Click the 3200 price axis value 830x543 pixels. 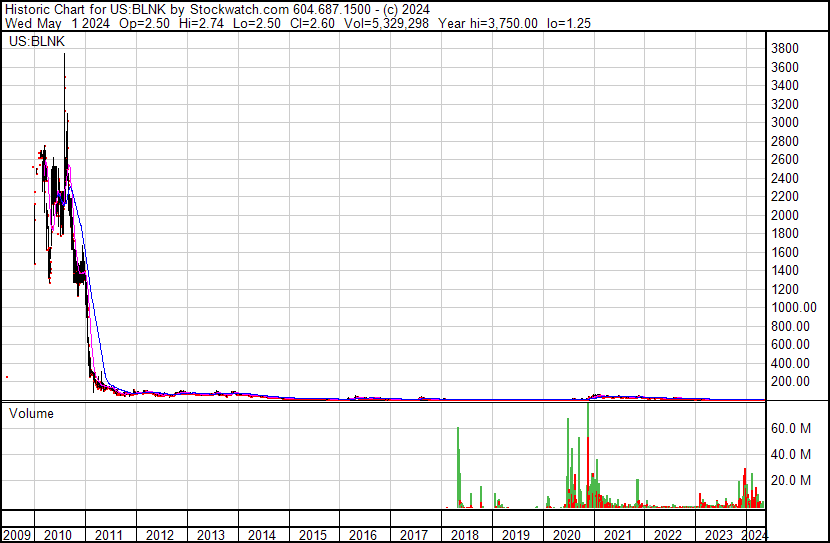click(785, 104)
